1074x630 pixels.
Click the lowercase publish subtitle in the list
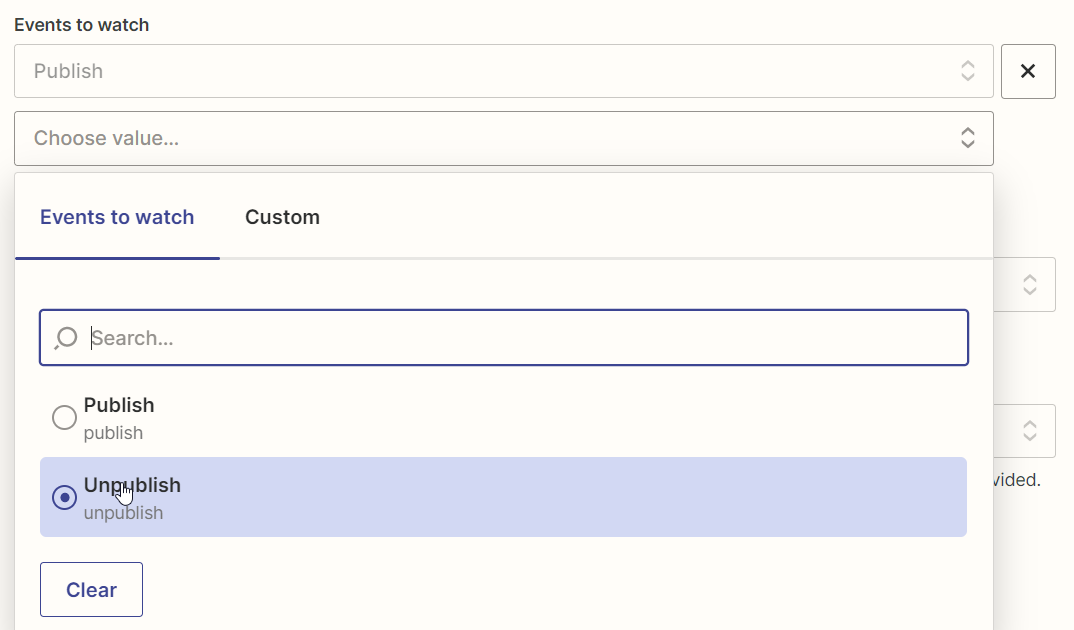click(113, 433)
